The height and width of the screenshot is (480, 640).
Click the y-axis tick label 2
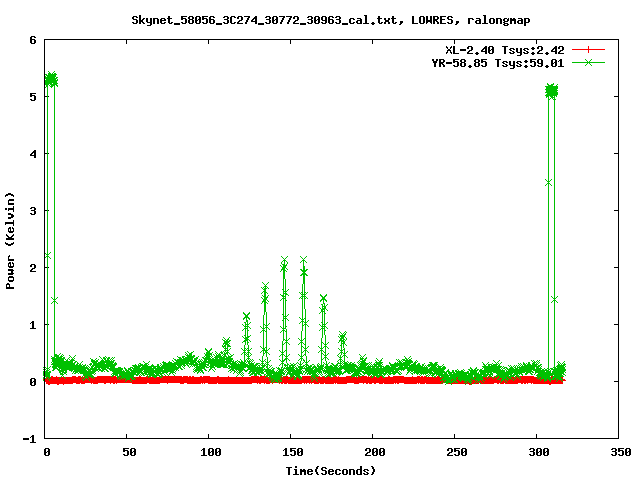point(33,268)
